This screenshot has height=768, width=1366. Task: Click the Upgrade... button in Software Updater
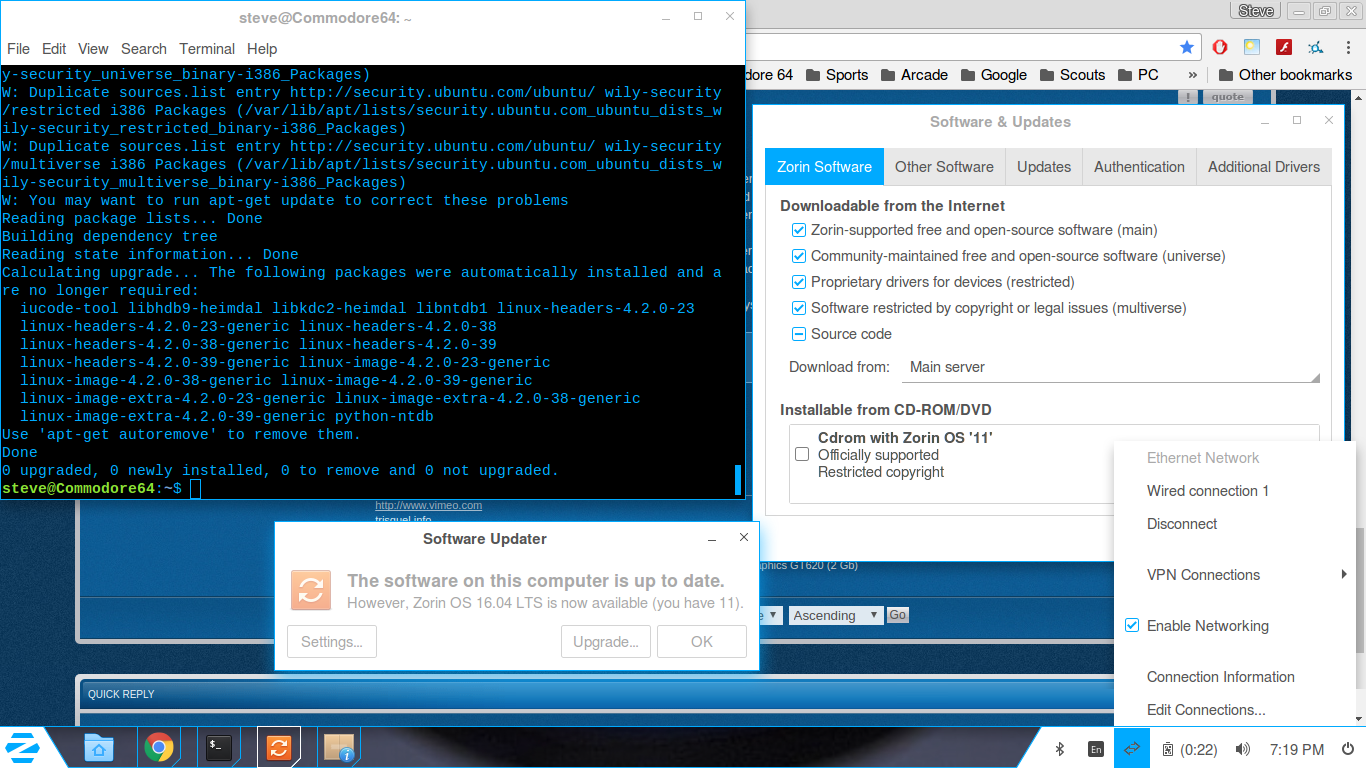coord(606,642)
